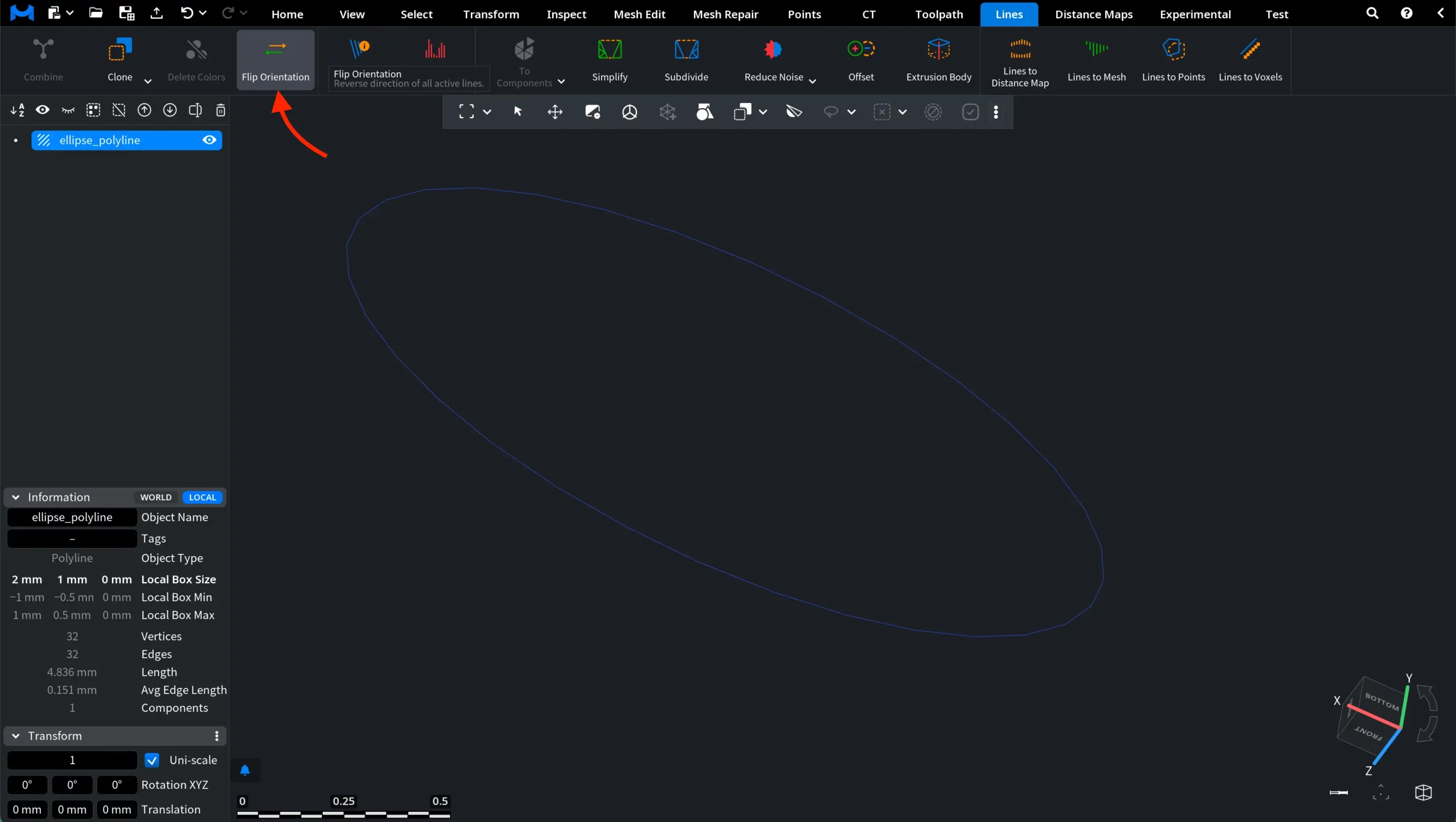1456x822 pixels.
Task: Click the save scene icon
Action: click(126, 13)
